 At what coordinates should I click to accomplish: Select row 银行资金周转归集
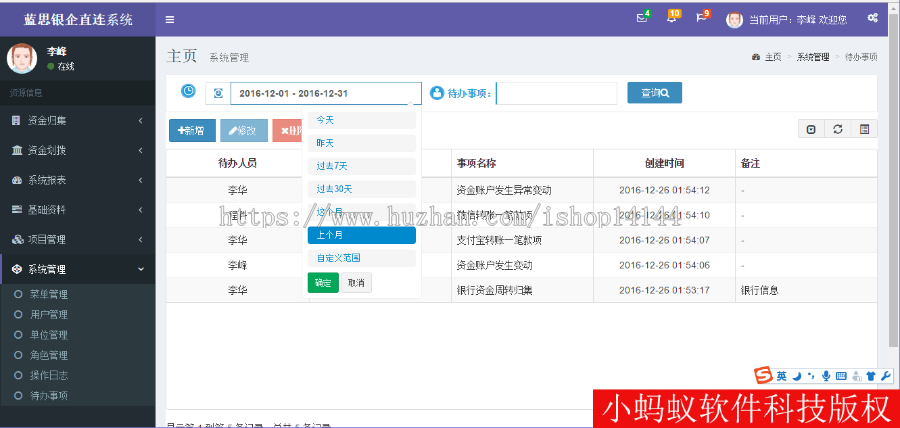point(521,290)
